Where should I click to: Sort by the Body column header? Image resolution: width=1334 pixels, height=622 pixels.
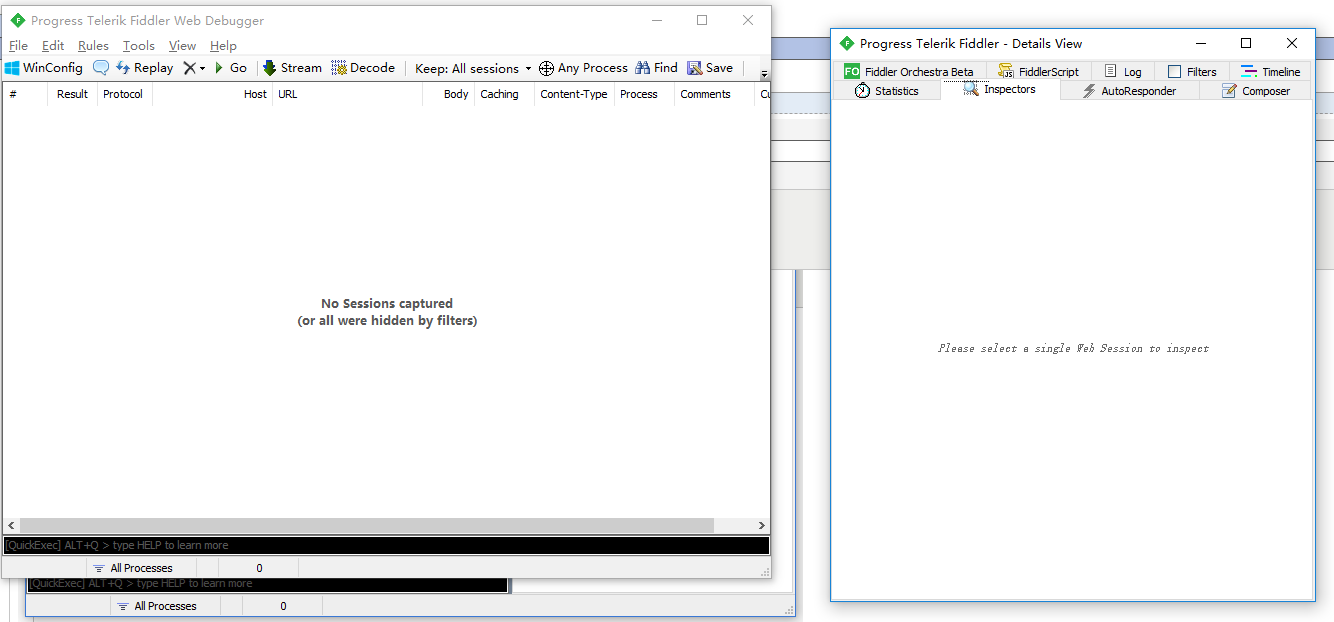click(448, 94)
